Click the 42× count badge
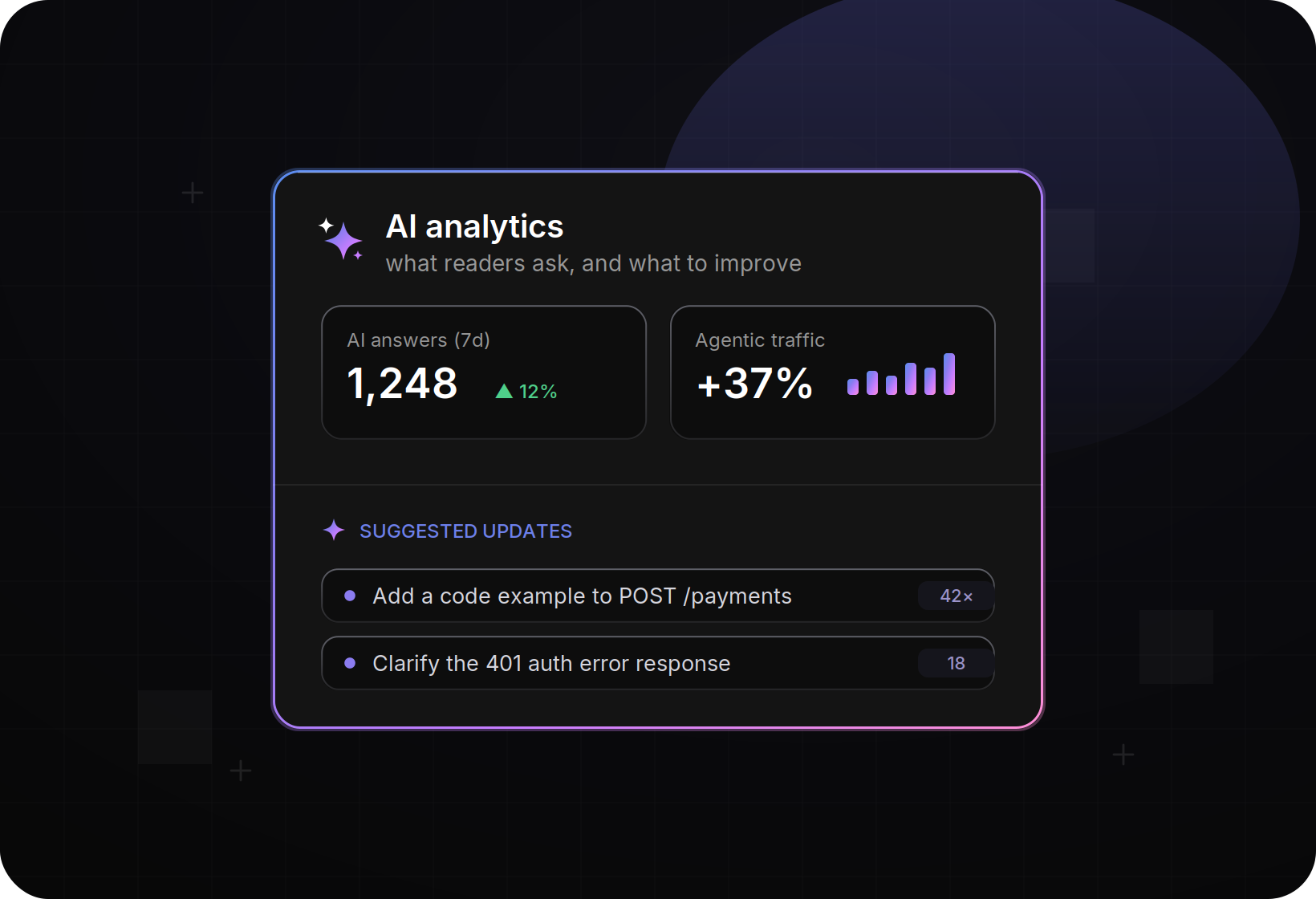This screenshot has height=899, width=1316. pyautogui.click(x=956, y=596)
